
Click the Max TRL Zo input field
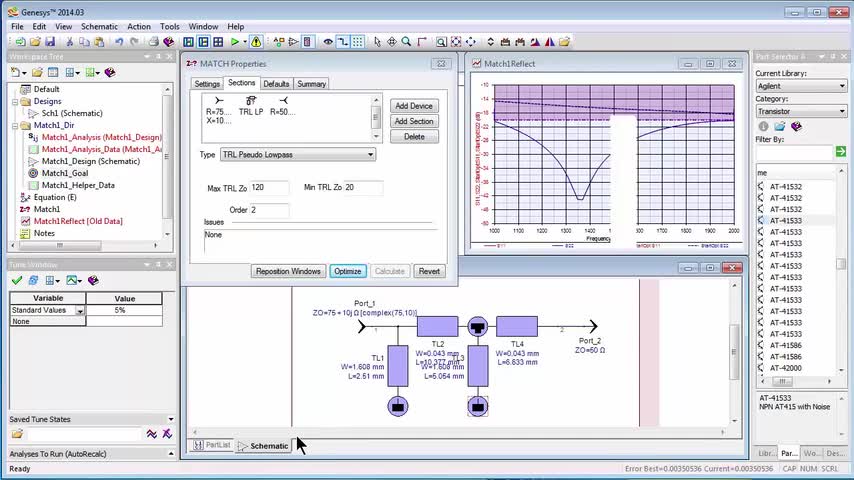click(269, 187)
